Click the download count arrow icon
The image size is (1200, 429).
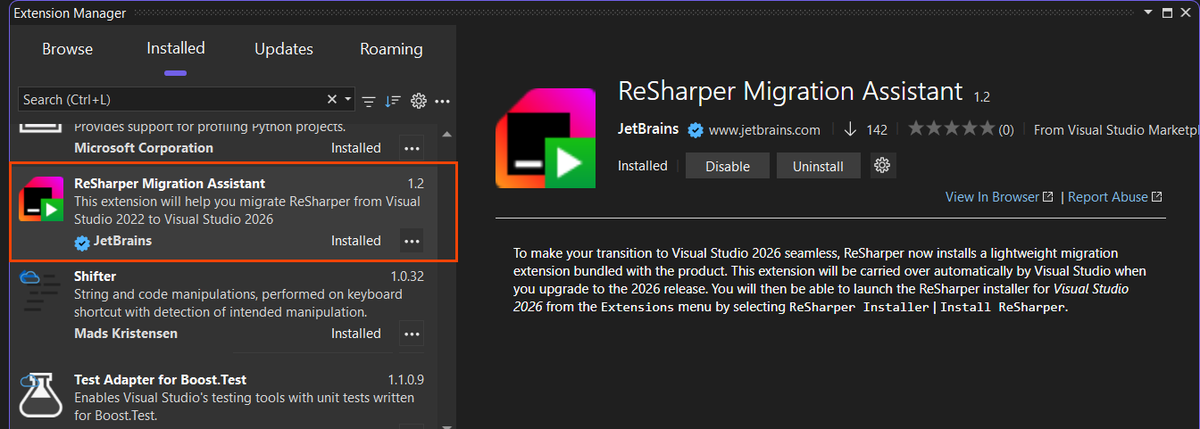[851, 129]
